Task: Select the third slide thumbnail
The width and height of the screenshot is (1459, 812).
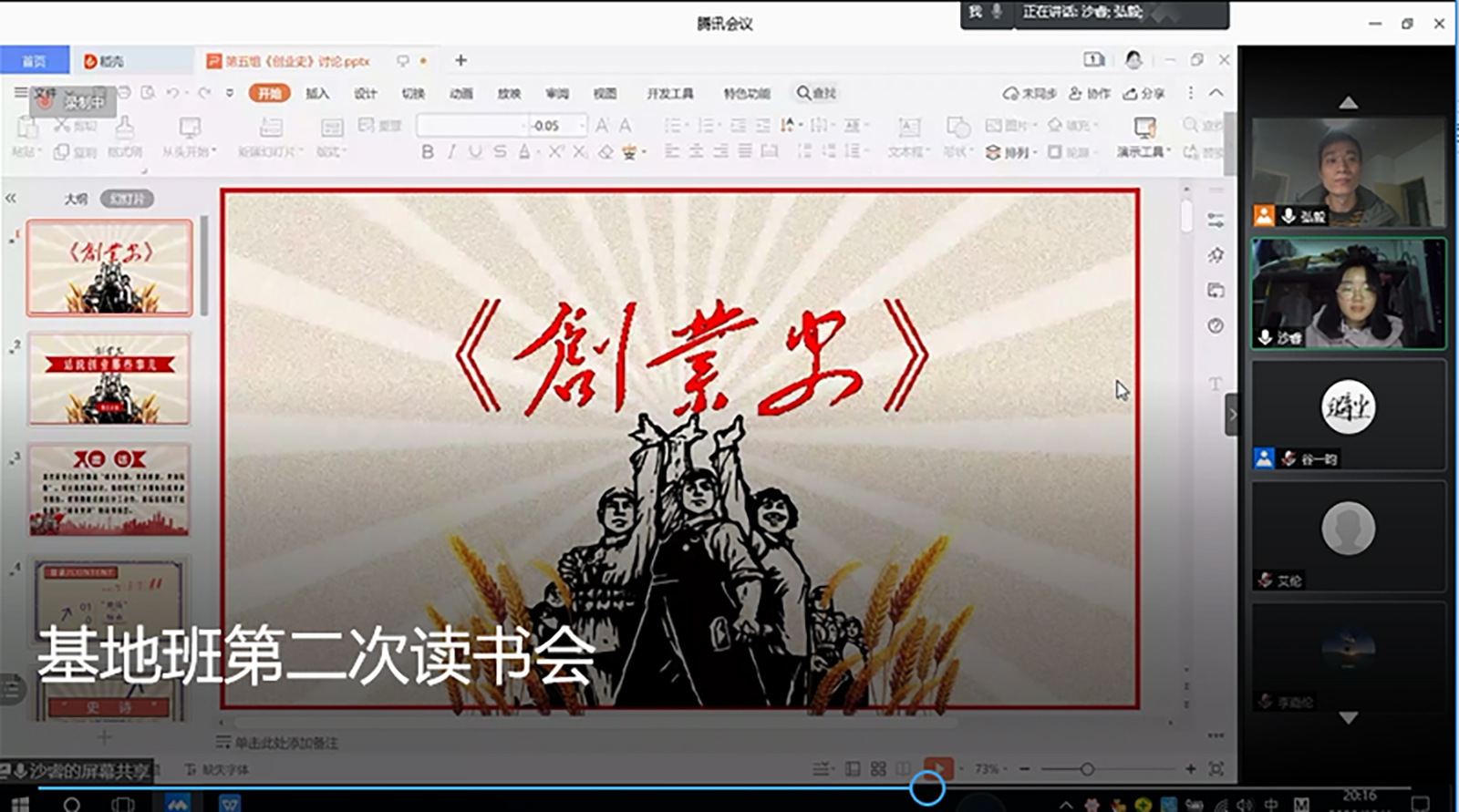Action: tap(109, 489)
